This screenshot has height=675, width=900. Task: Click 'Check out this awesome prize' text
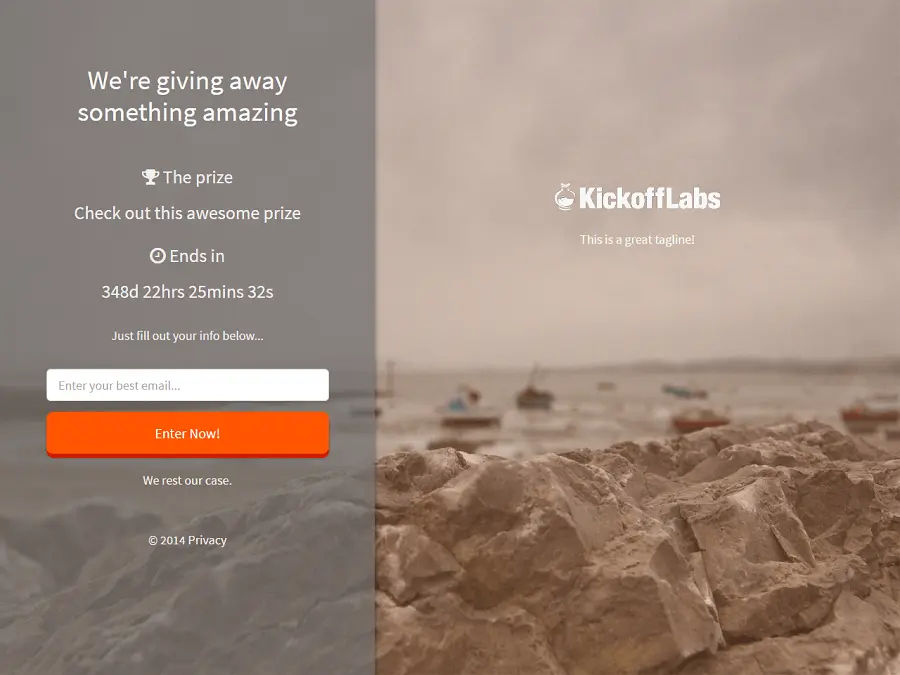point(188,213)
